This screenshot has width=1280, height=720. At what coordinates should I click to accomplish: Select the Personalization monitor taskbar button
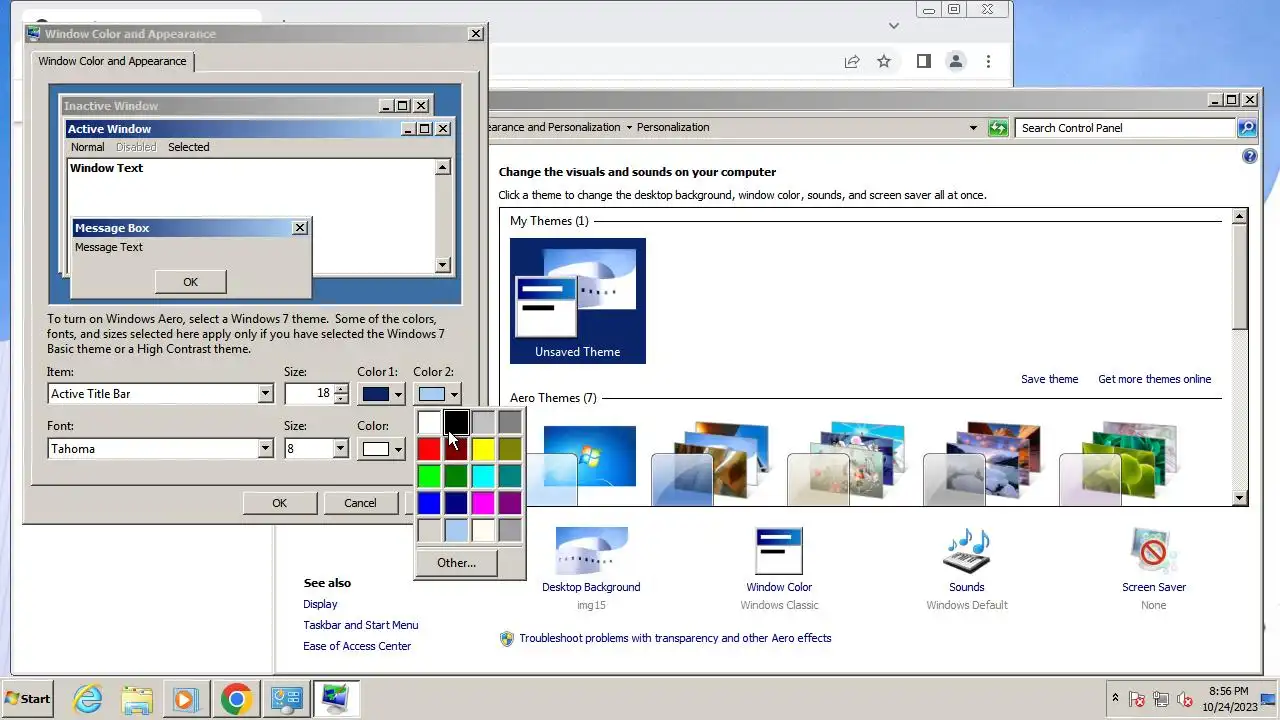[x=336, y=699]
